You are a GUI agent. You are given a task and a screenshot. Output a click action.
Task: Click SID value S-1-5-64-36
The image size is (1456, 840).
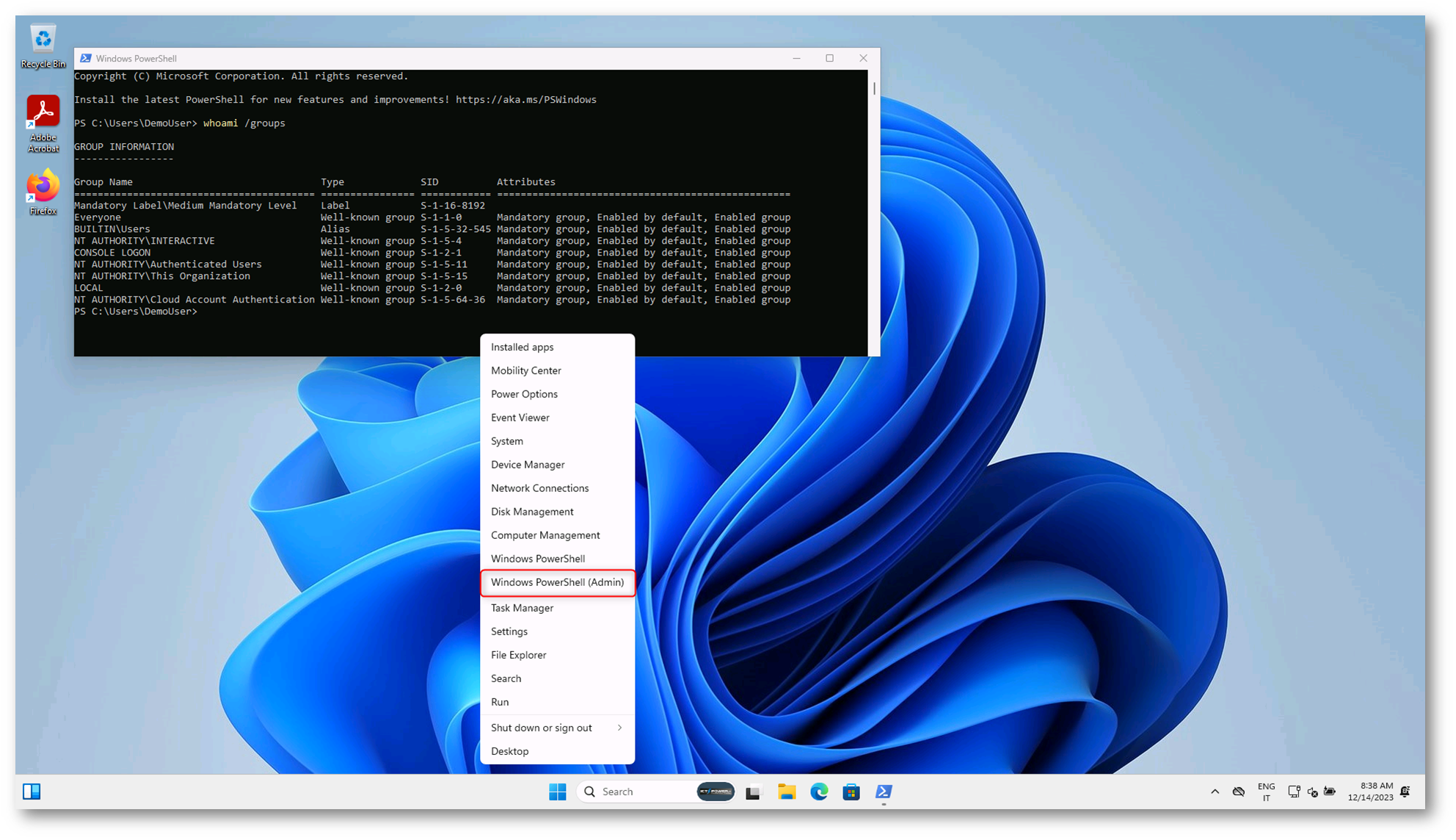click(453, 299)
